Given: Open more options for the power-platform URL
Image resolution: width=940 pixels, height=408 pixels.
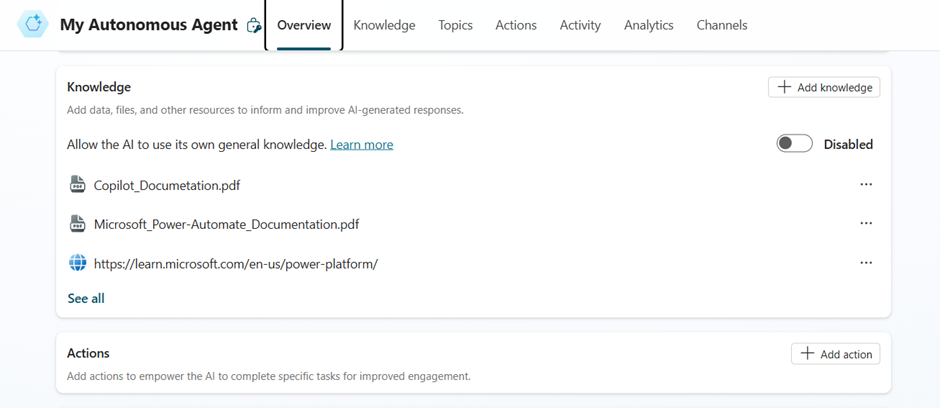Looking at the screenshot, I should (x=865, y=263).
